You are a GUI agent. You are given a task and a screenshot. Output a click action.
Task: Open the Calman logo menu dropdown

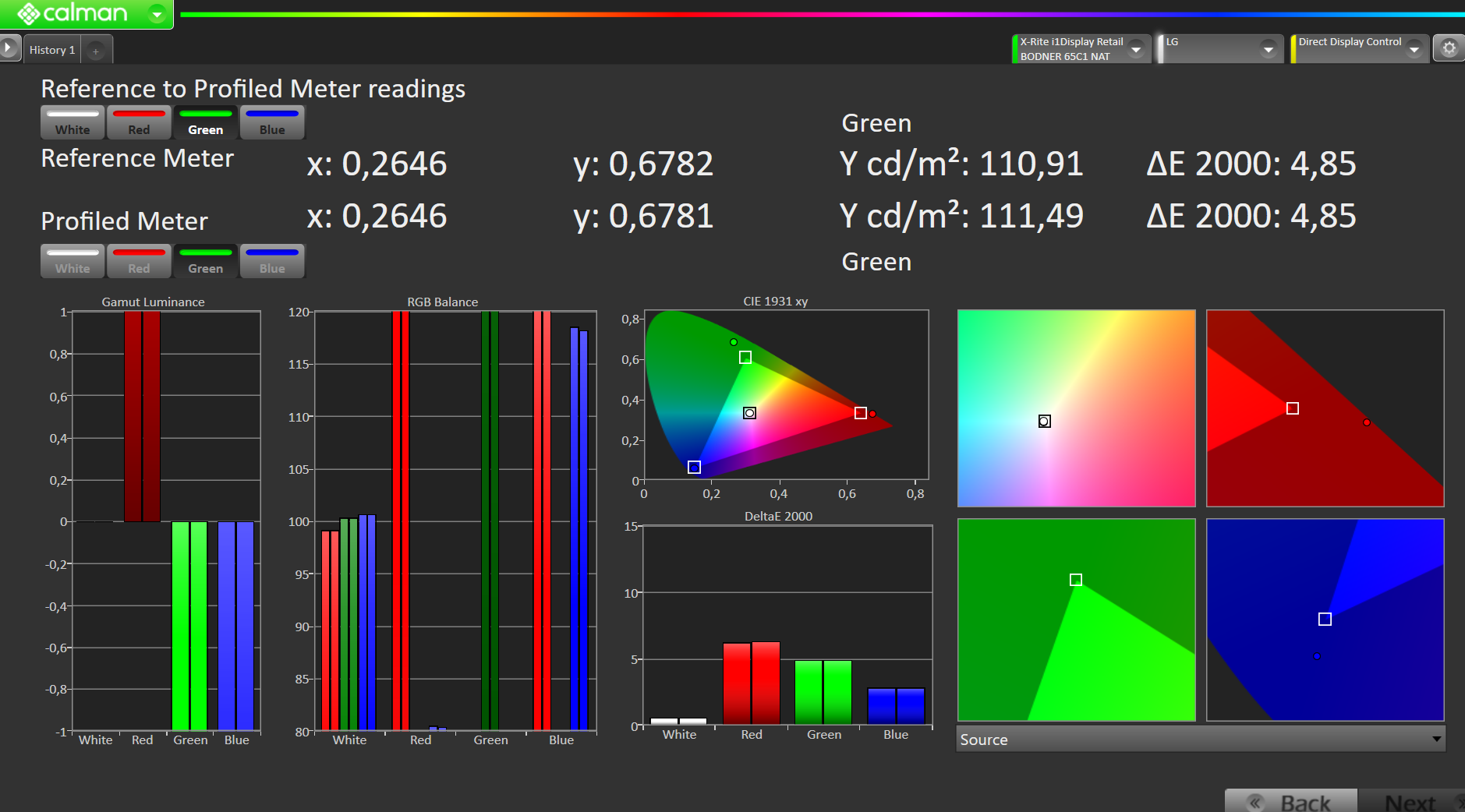pos(157,14)
